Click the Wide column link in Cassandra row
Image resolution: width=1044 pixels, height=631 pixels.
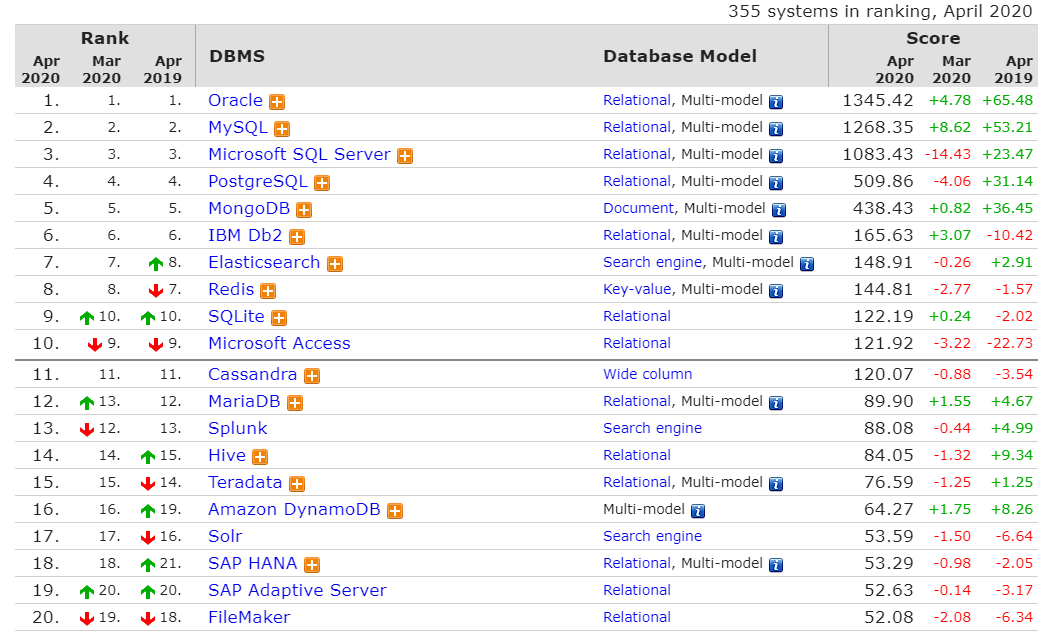click(648, 374)
